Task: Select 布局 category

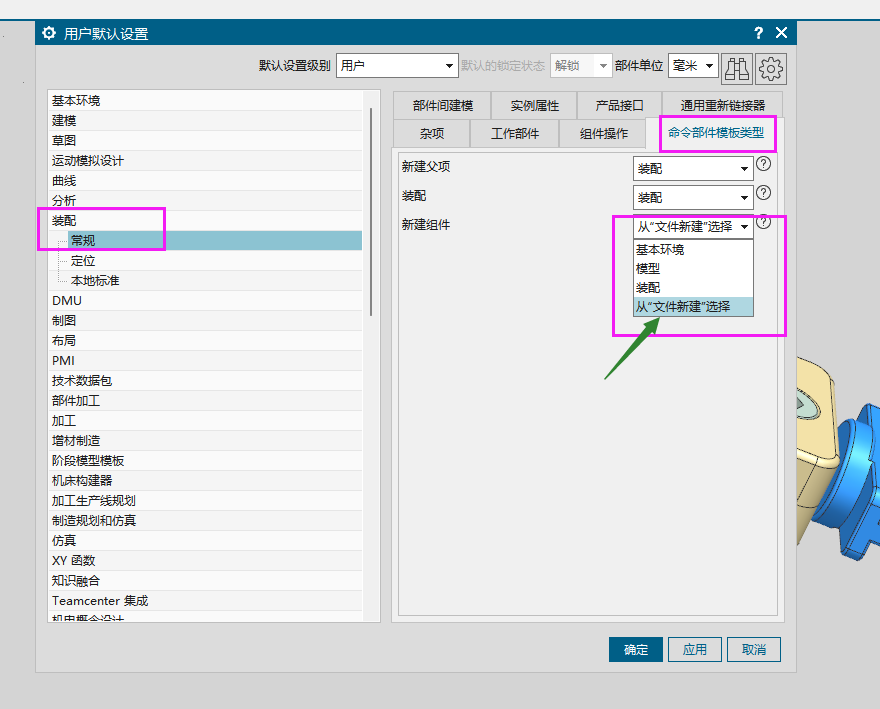Action: pos(205,341)
